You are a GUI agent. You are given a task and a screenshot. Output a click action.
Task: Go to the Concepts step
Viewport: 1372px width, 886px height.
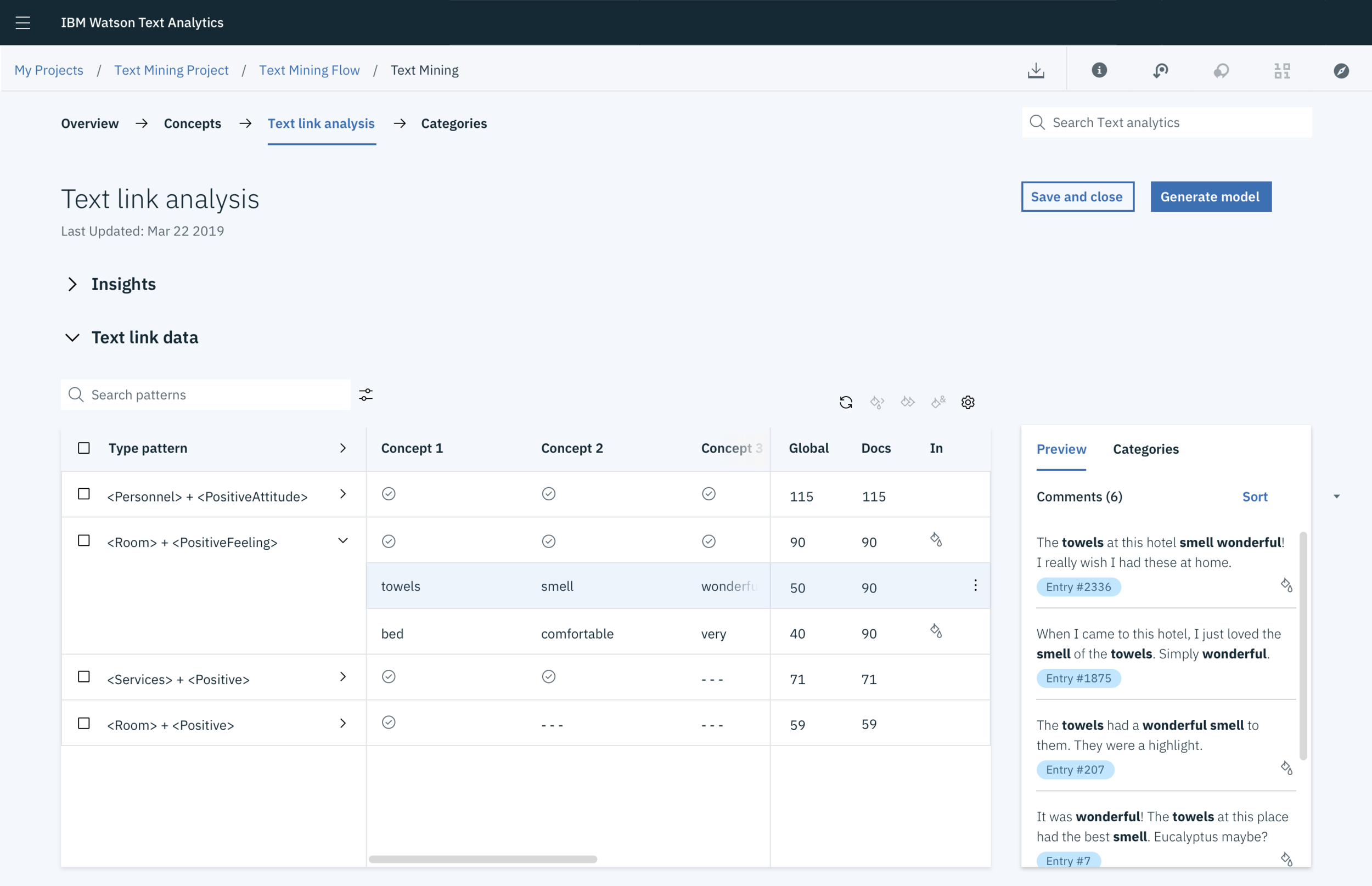point(192,123)
